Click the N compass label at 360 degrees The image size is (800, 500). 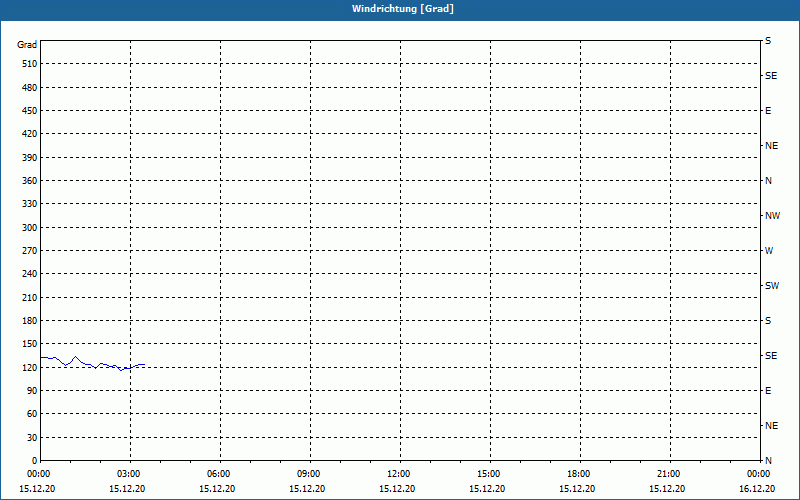pyautogui.click(x=768, y=181)
